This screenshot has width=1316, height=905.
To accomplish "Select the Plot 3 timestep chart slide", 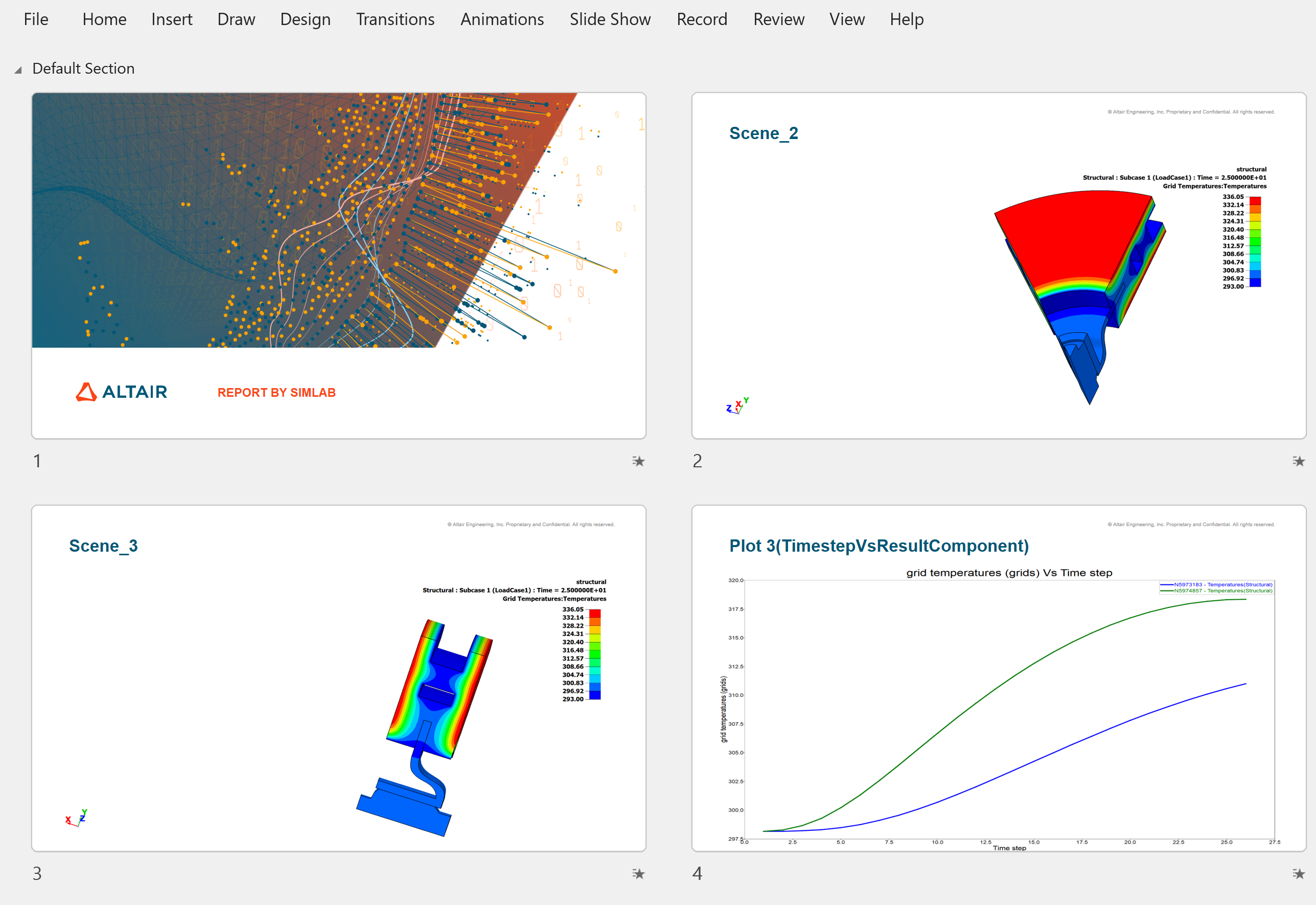I will [999, 678].
